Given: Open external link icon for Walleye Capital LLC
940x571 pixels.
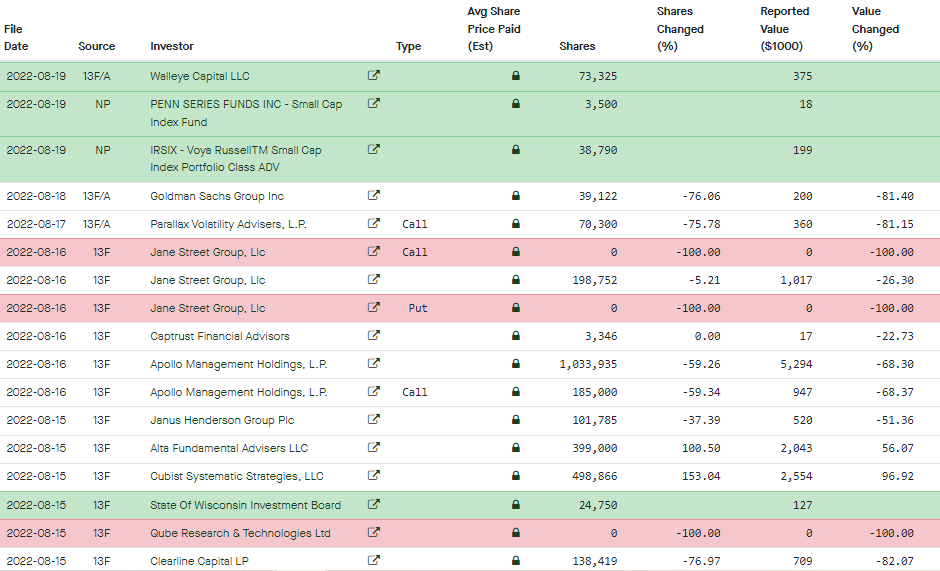Looking at the screenshot, I should click(x=373, y=76).
